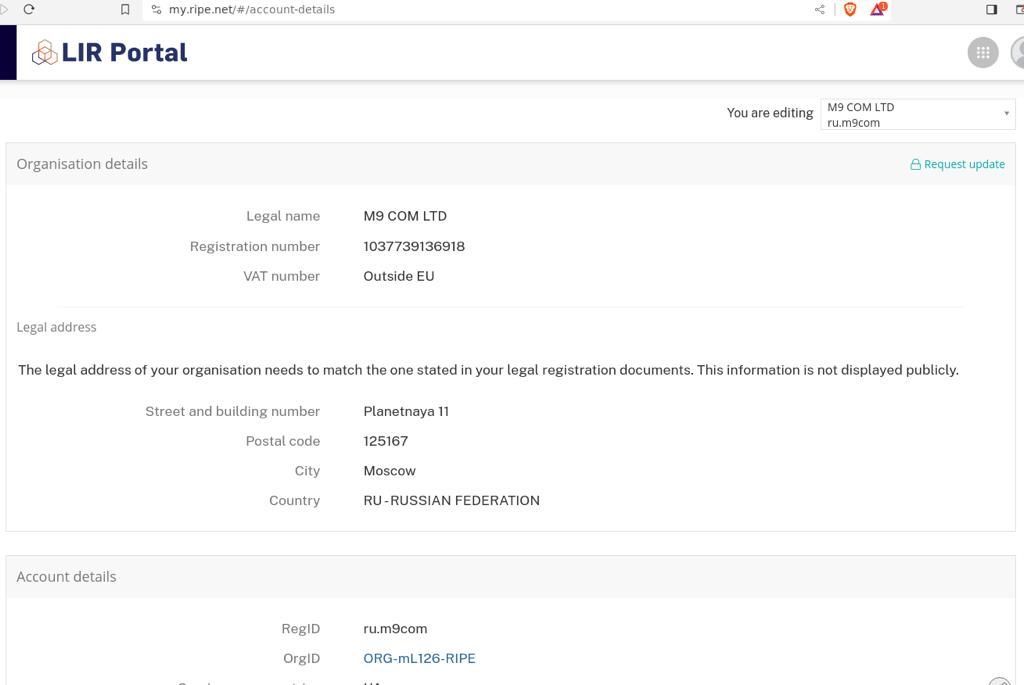1024x685 pixels.
Task: Open the ORG-mL126-RIPE link
Action: [x=419, y=658]
